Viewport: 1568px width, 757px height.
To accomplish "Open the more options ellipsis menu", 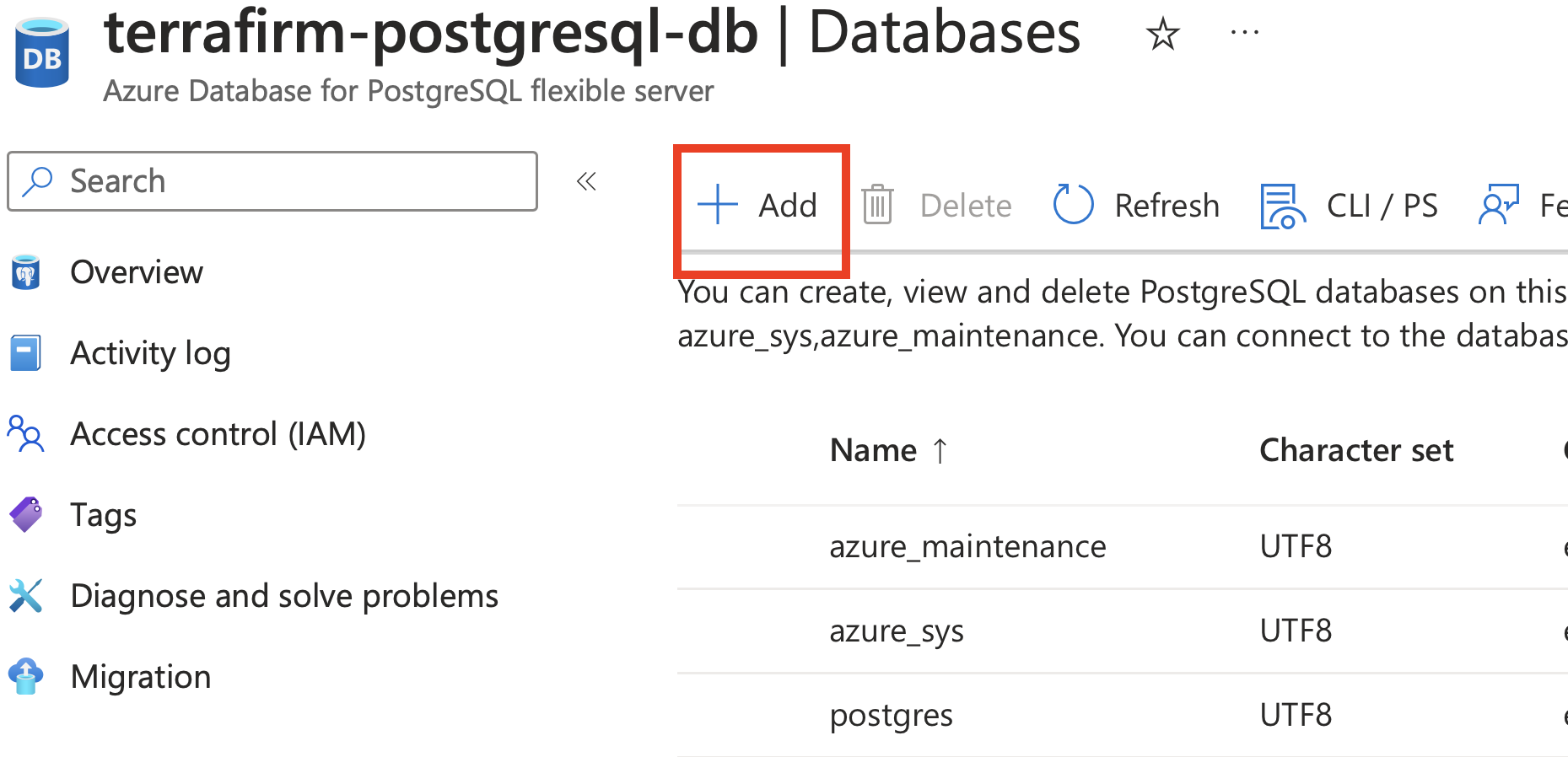I will coord(1244,35).
